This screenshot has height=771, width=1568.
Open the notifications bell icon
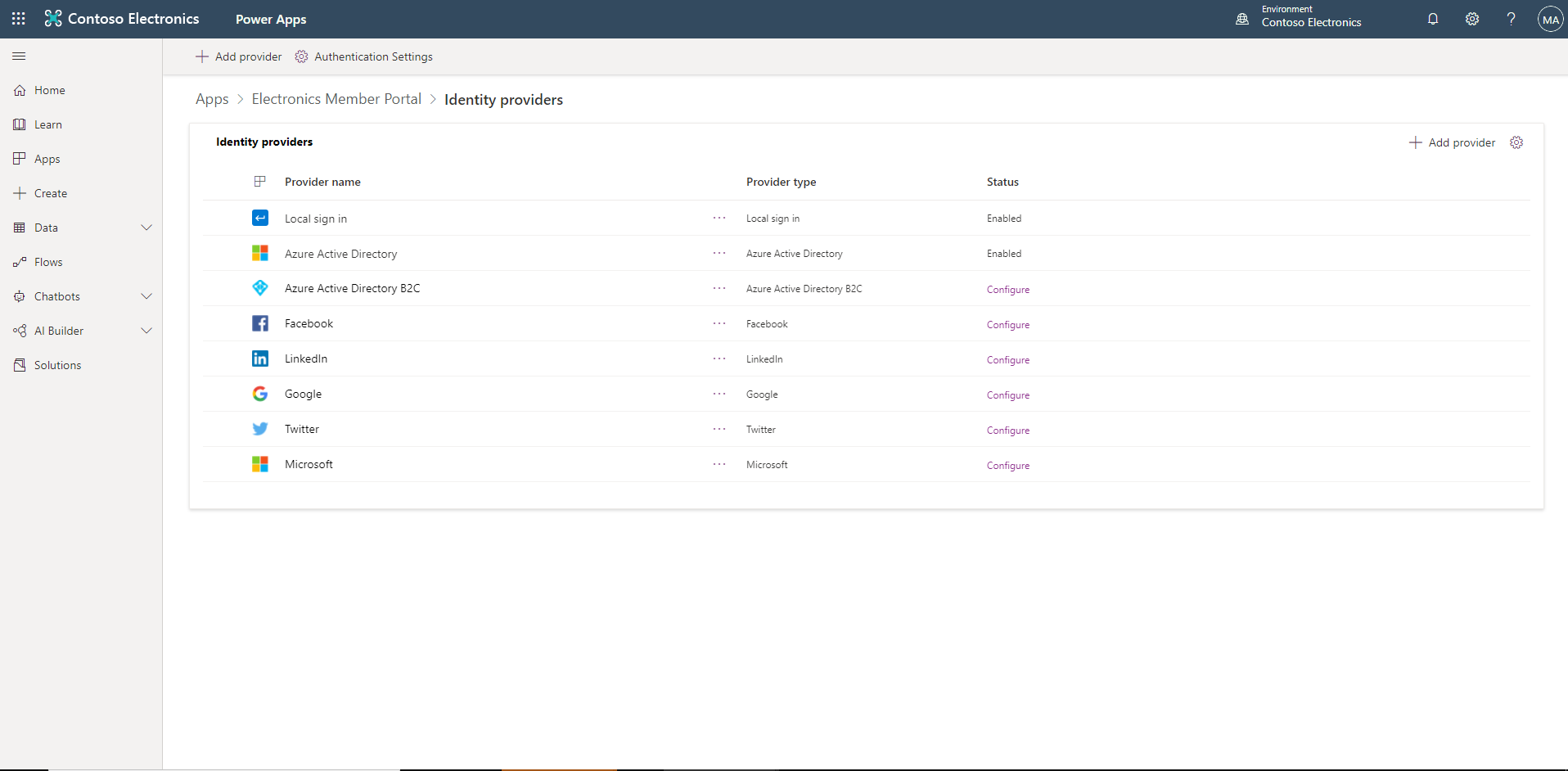coord(1432,19)
